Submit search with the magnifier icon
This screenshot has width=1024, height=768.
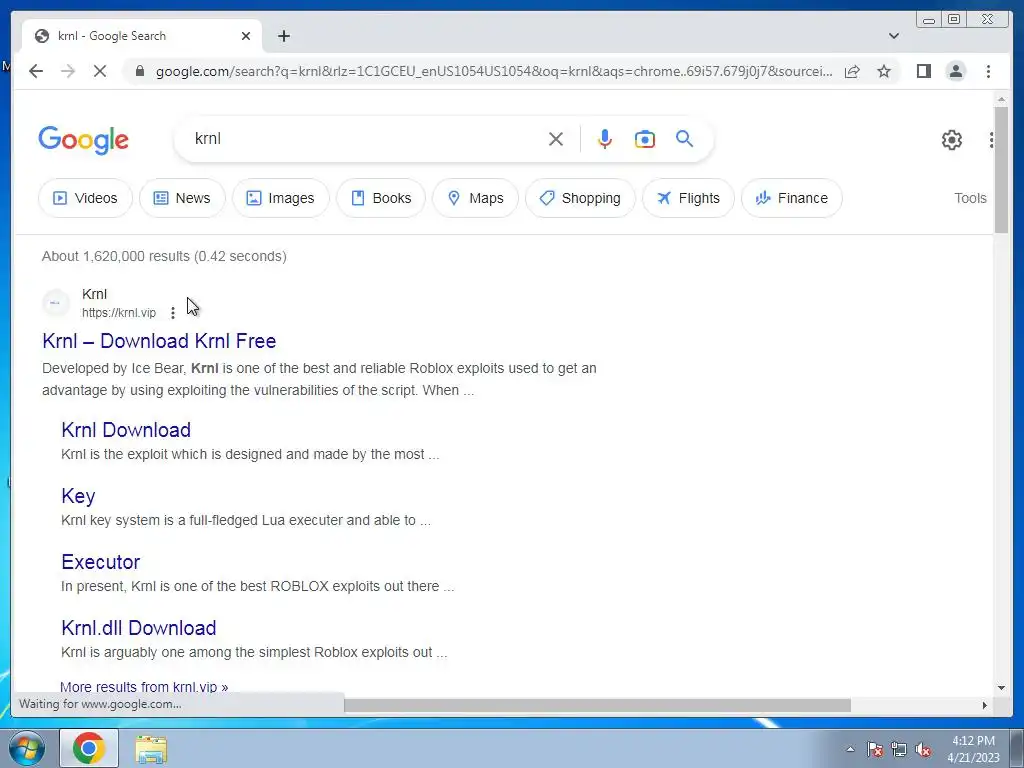pyautogui.click(x=684, y=138)
